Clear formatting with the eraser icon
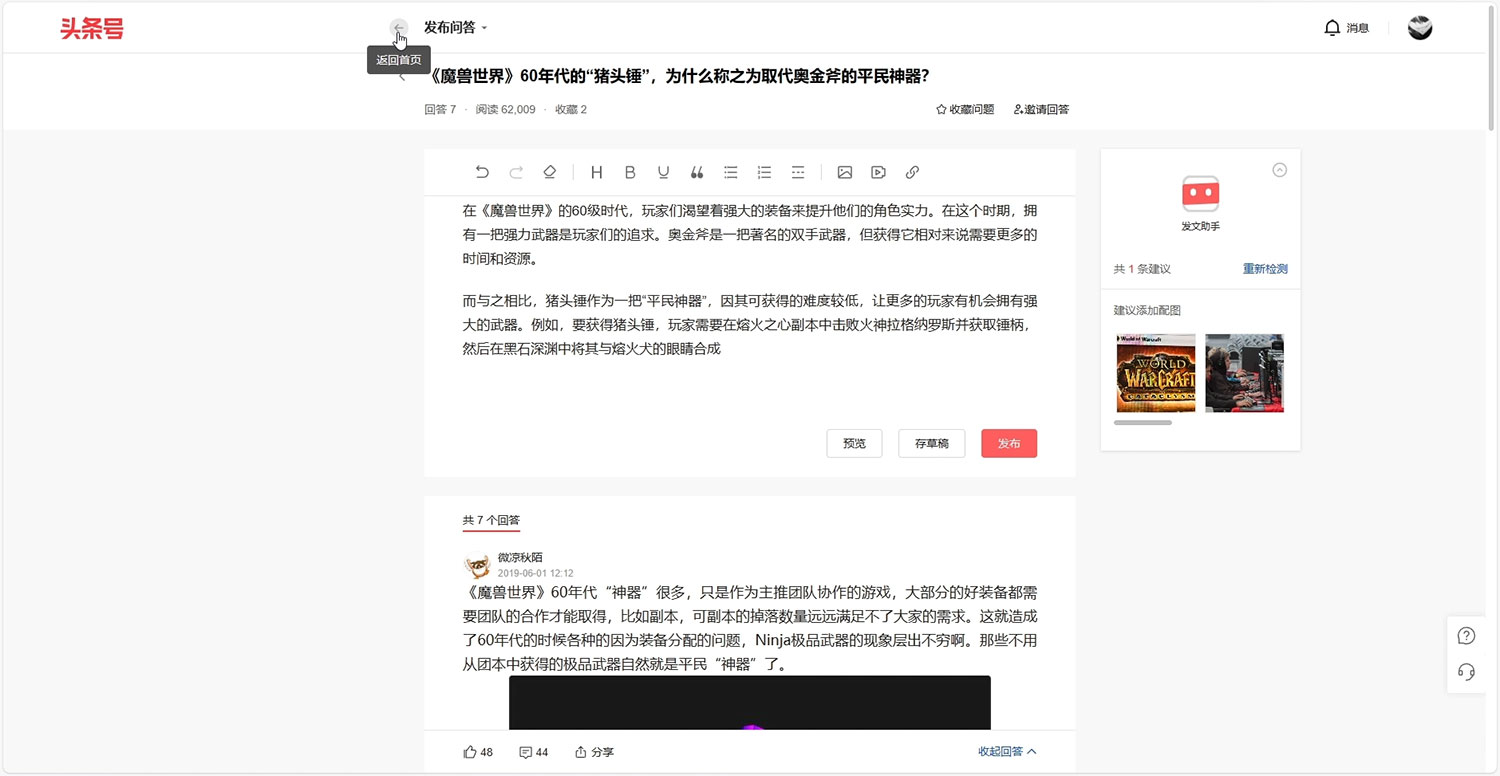 click(549, 172)
